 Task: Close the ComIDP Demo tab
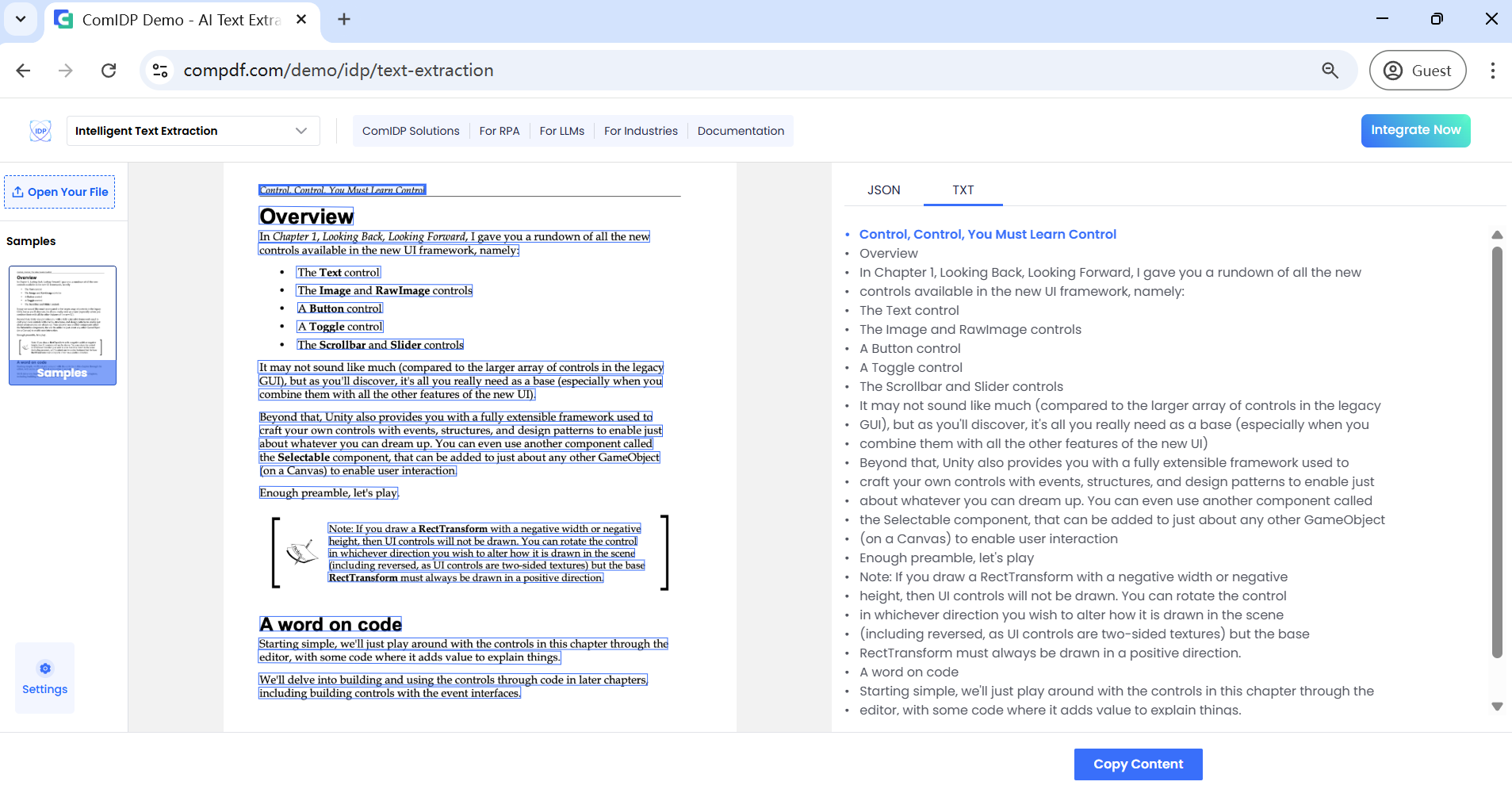coord(301,20)
